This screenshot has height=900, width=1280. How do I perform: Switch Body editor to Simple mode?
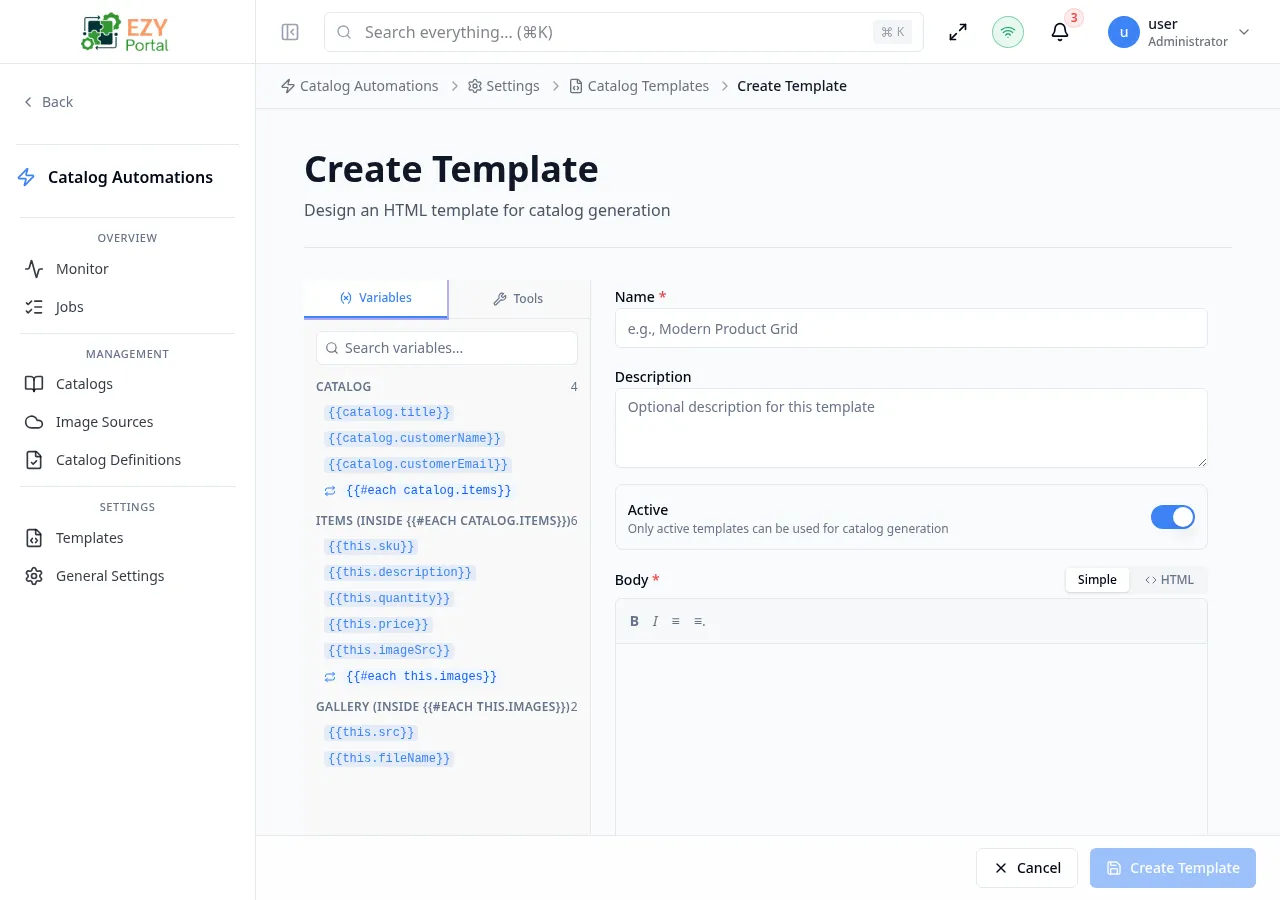click(x=1097, y=580)
